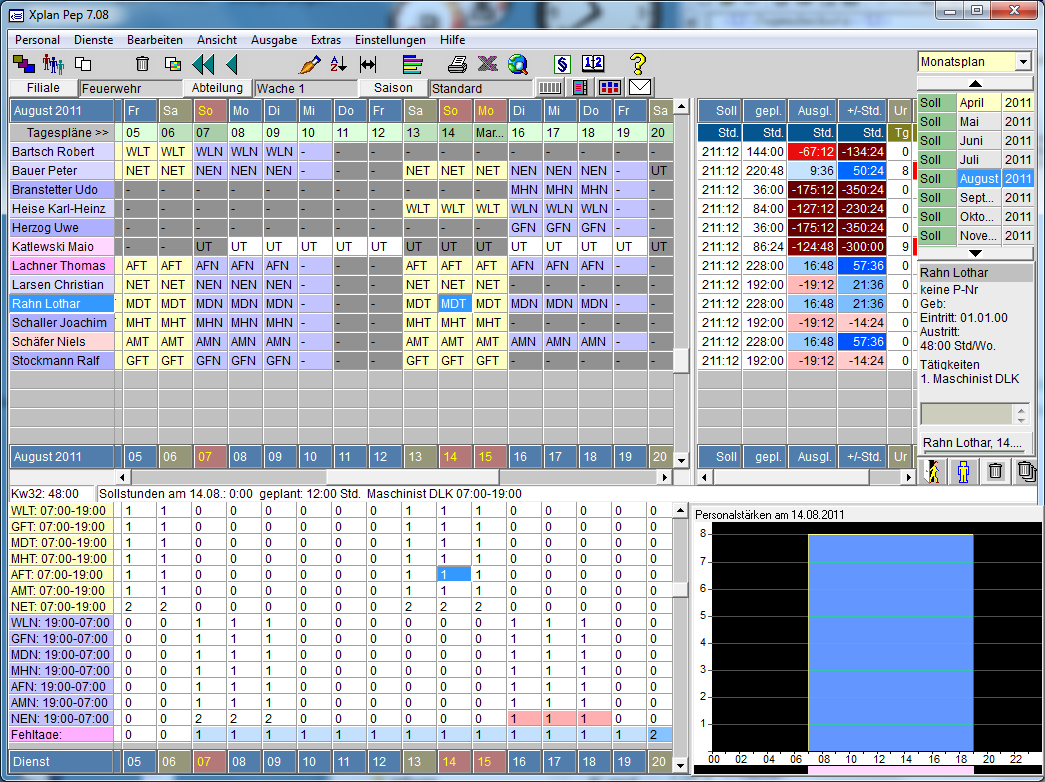Select the NEN: 19:00-07:00 shift row
Image resolution: width=1045 pixels, height=782 pixels.
[61, 719]
